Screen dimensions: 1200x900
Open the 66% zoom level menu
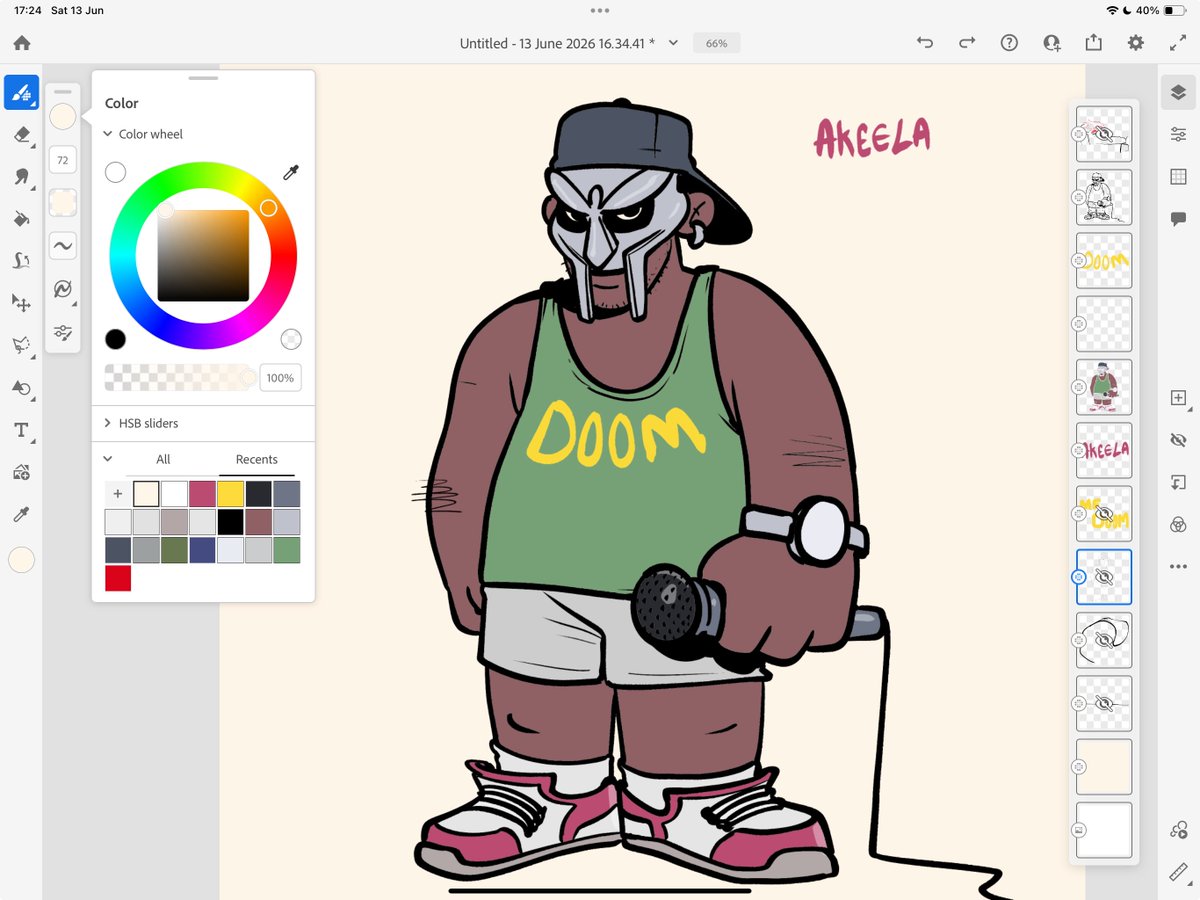click(x=716, y=43)
